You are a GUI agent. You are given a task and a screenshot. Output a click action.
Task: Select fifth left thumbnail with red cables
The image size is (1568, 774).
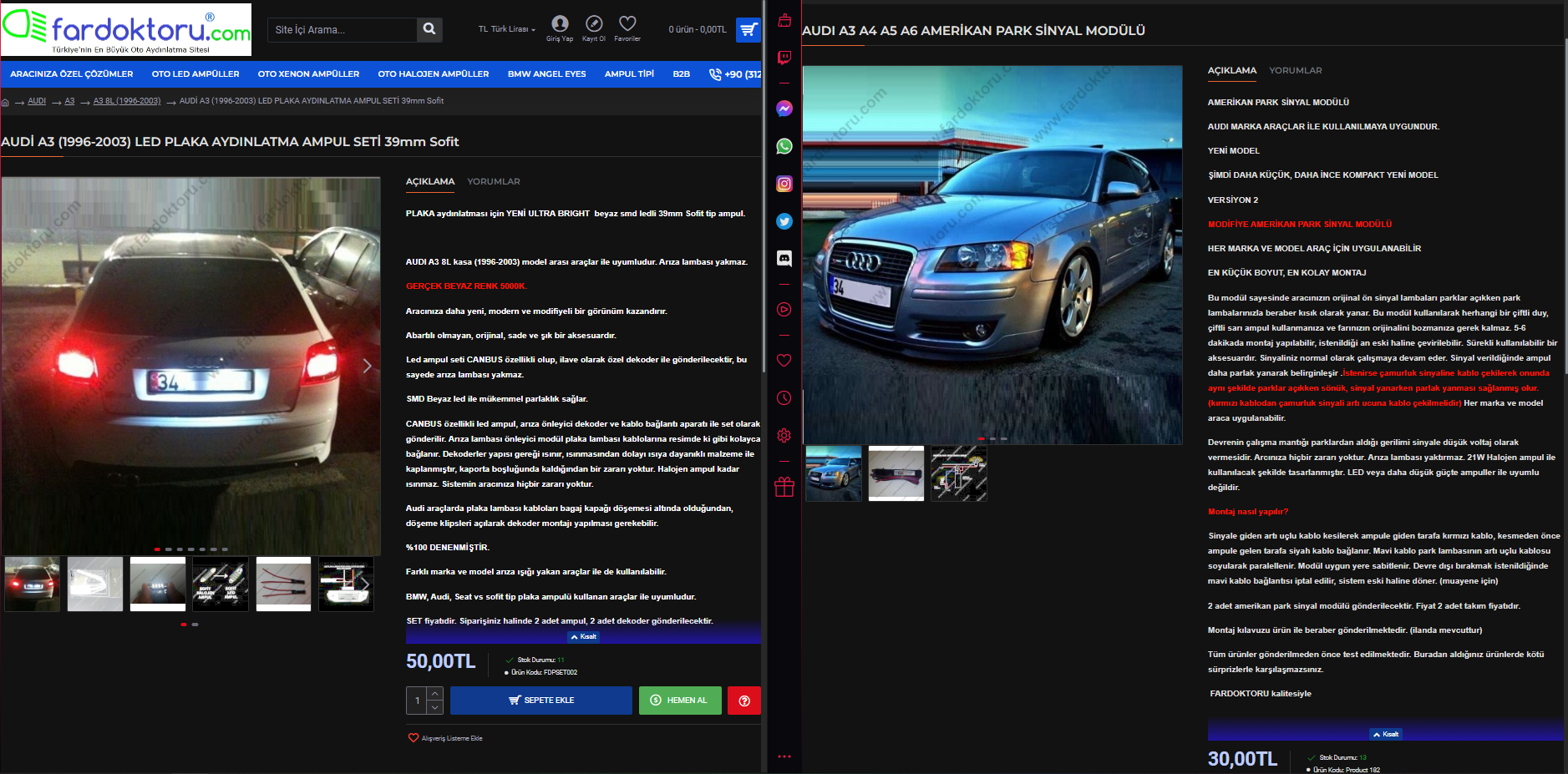(283, 584)
